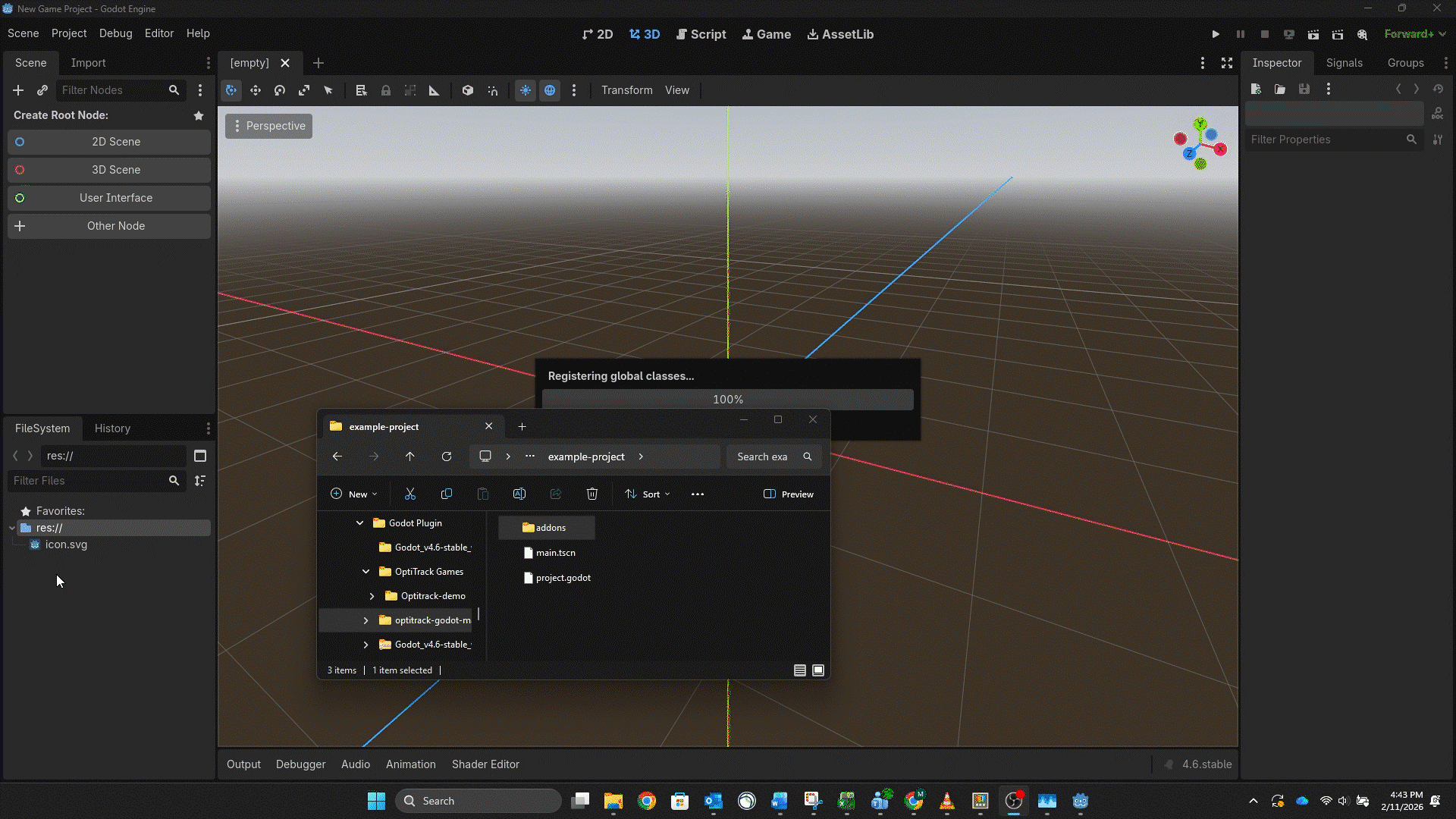
Task: Open the Debug menu
Action: (x=115, y=33)
